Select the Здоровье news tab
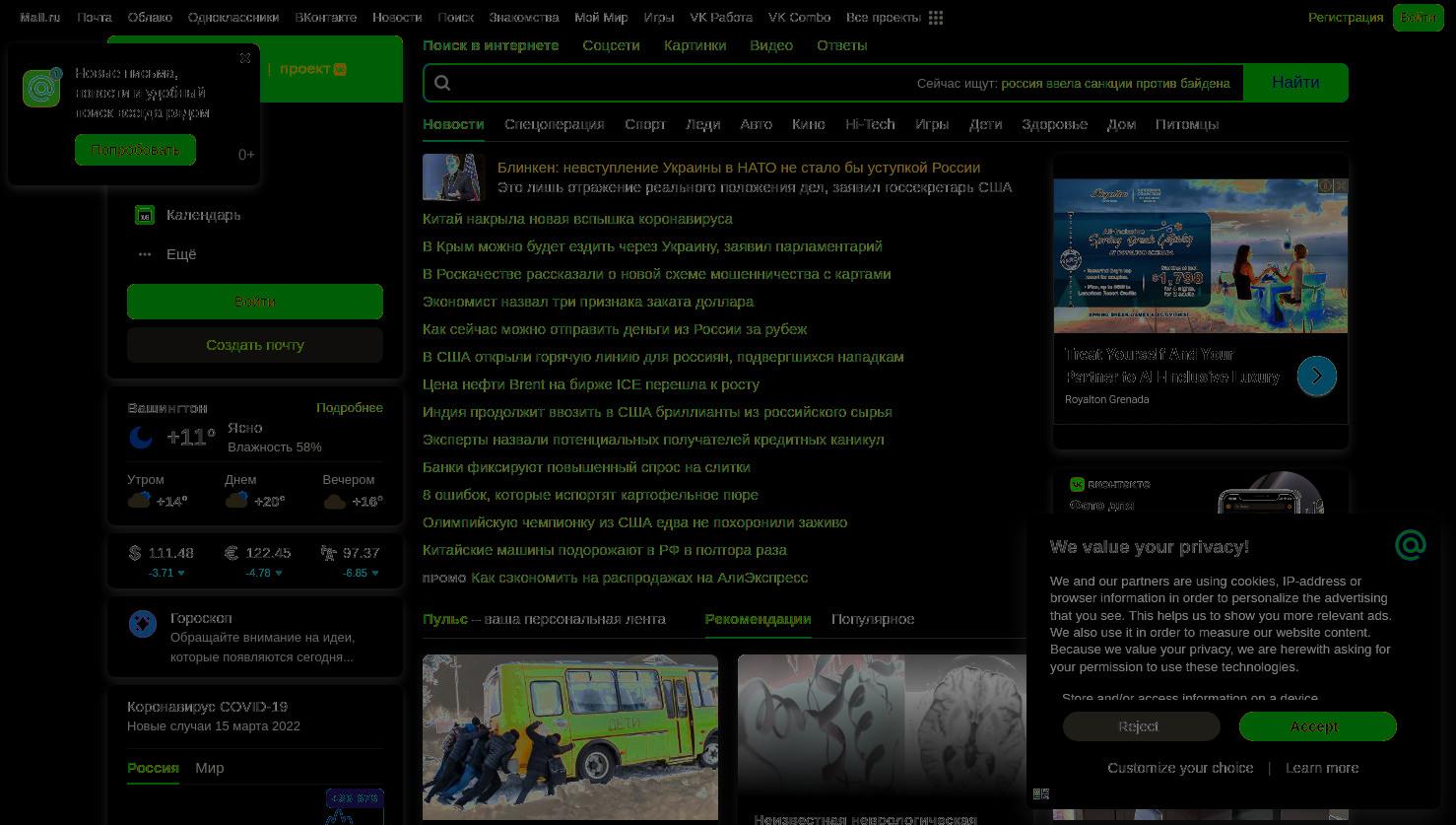Viewport: 1456px width, 825px height. [x=1054, y=124]
